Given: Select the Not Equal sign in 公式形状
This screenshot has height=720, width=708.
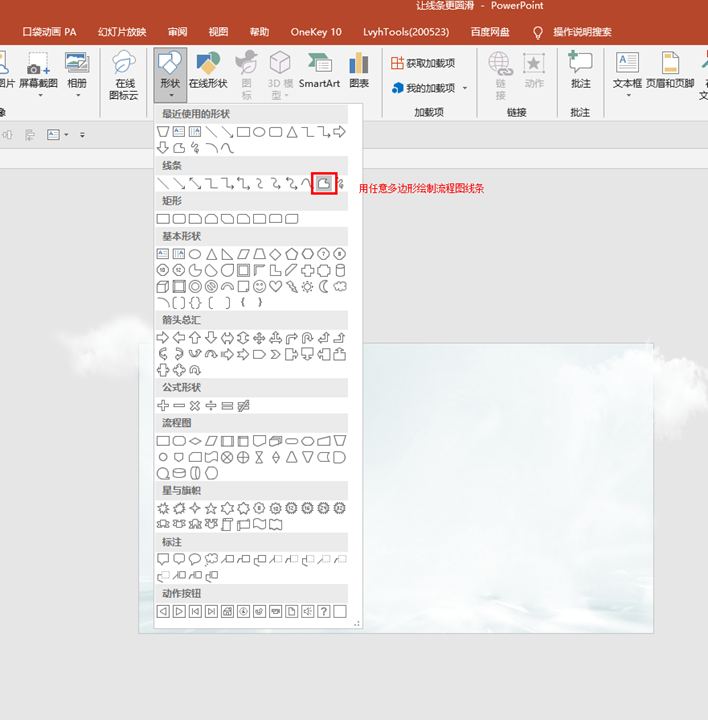Looking at the screenshot, I should tap(243, 405).
